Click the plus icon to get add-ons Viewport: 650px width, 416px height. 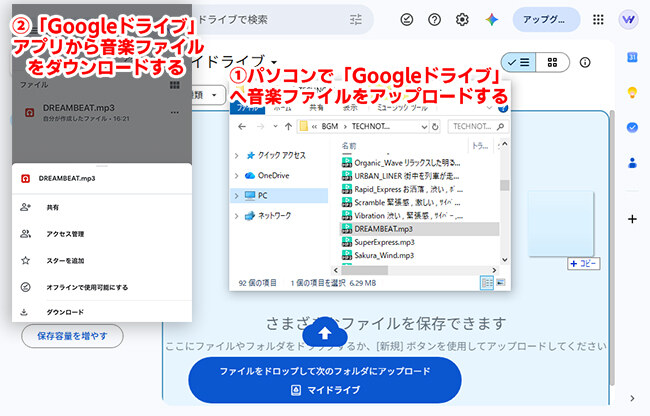click(632, 219)
